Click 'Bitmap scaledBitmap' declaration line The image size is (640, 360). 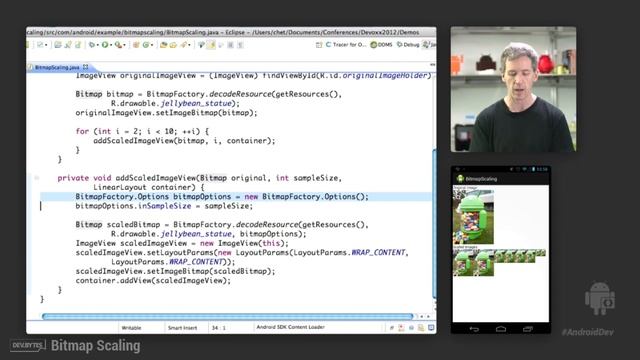222,224
